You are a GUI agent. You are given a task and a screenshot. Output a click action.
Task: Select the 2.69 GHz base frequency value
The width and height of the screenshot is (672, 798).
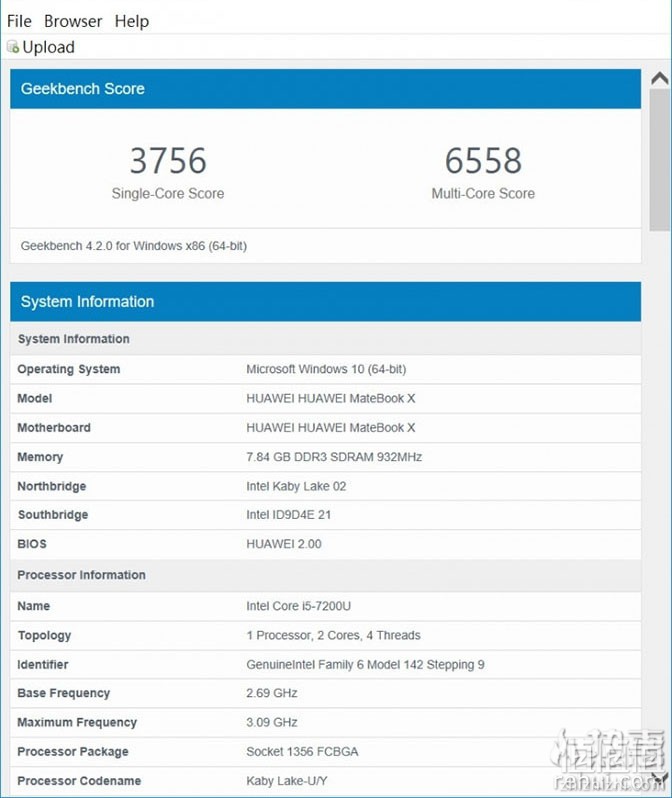click(272, 693)
